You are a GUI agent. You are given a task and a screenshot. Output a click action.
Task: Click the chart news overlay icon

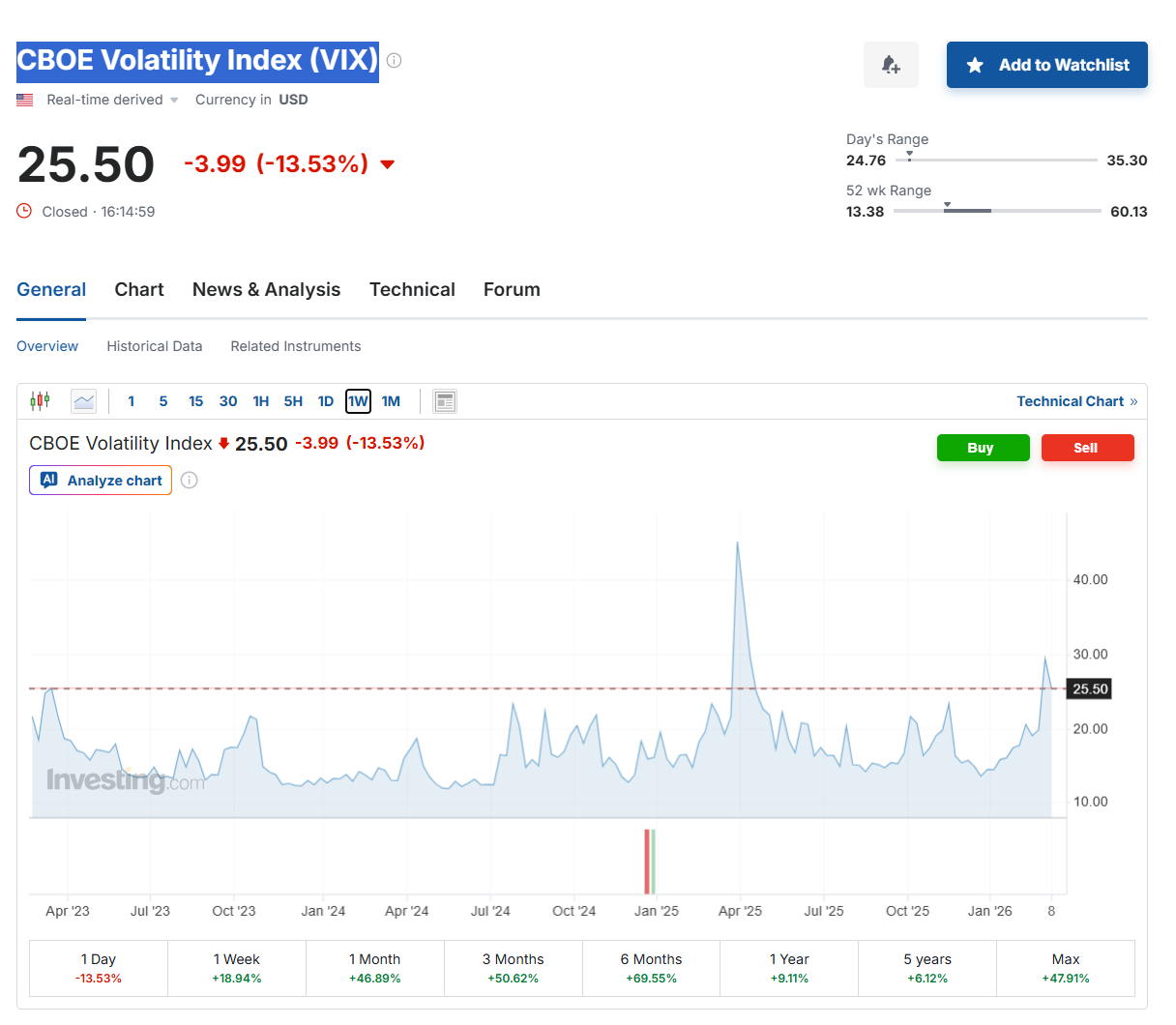click(445, 401)
